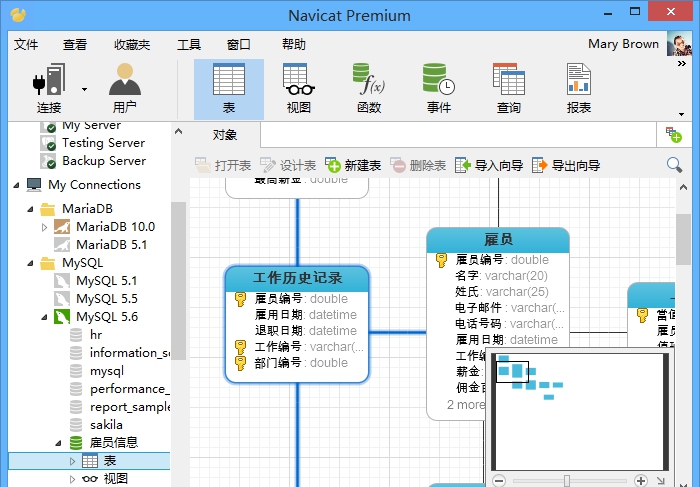Select the 雇员 table header in diagram
Image resolution: width=700 pixels, height=487 pixels.
click(x=498, y=240)
